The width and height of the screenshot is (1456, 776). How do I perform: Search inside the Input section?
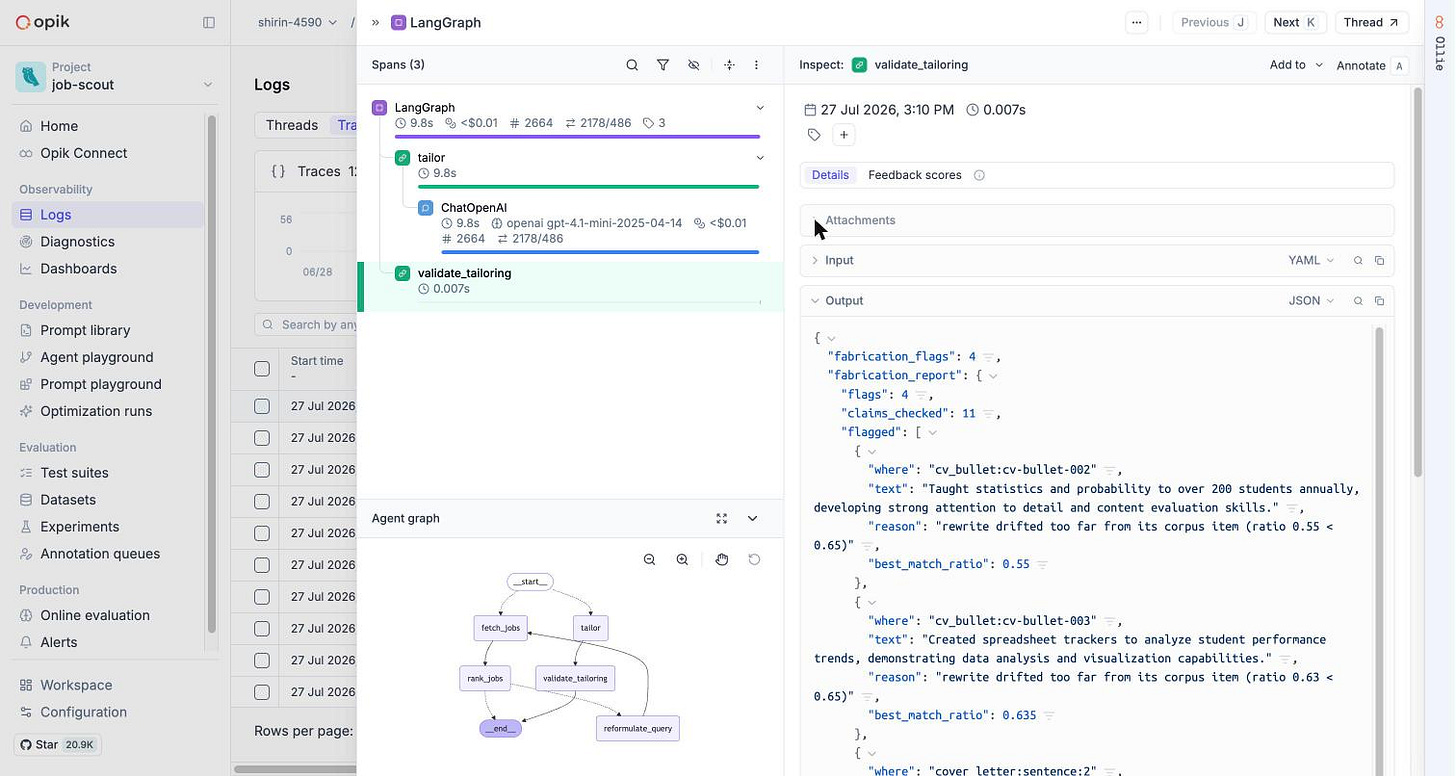(x=1358, y=260)
